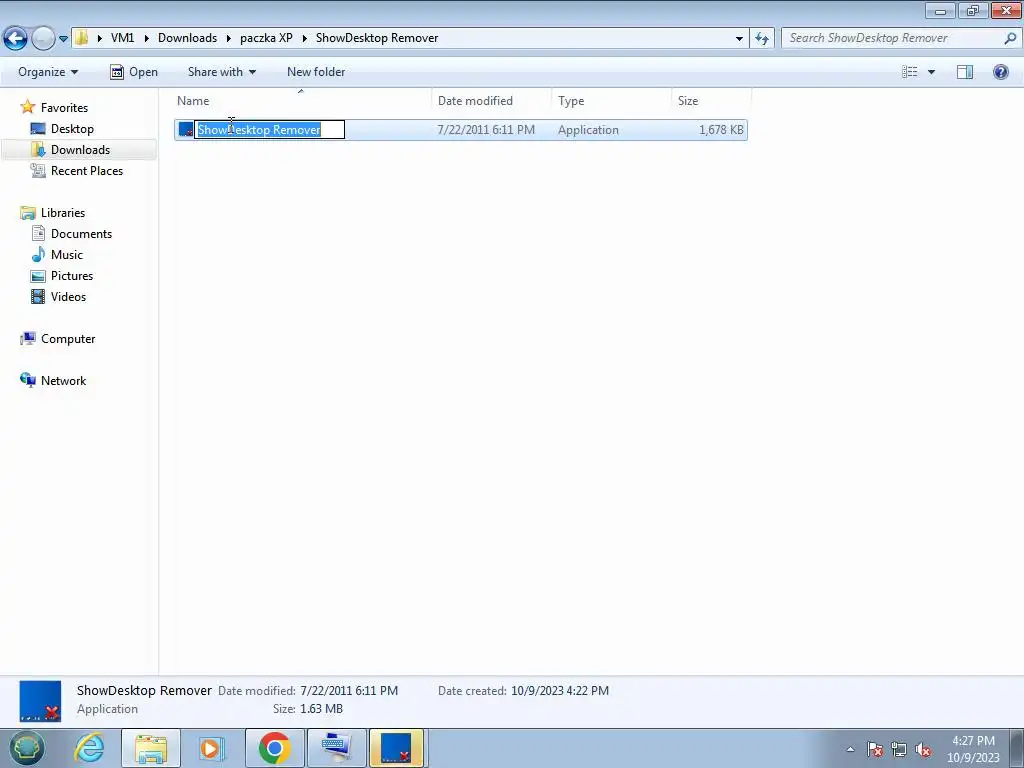
Task: Expand the arrow after VM1 breadcrumb
Action: click(x=146, y=39)
